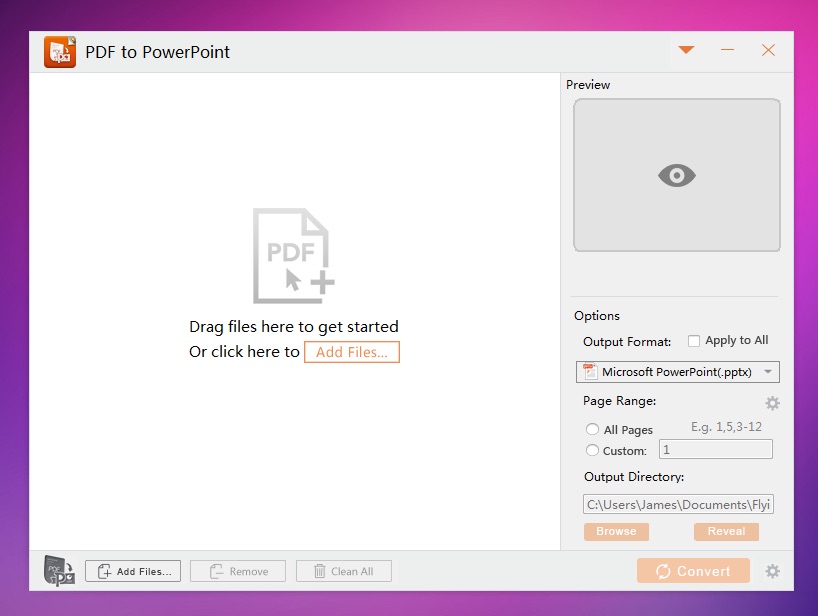This screenshot has height=616, width=818.
Task: Click the PDF converter icon in bottom-left
Action: coord(59,571)
